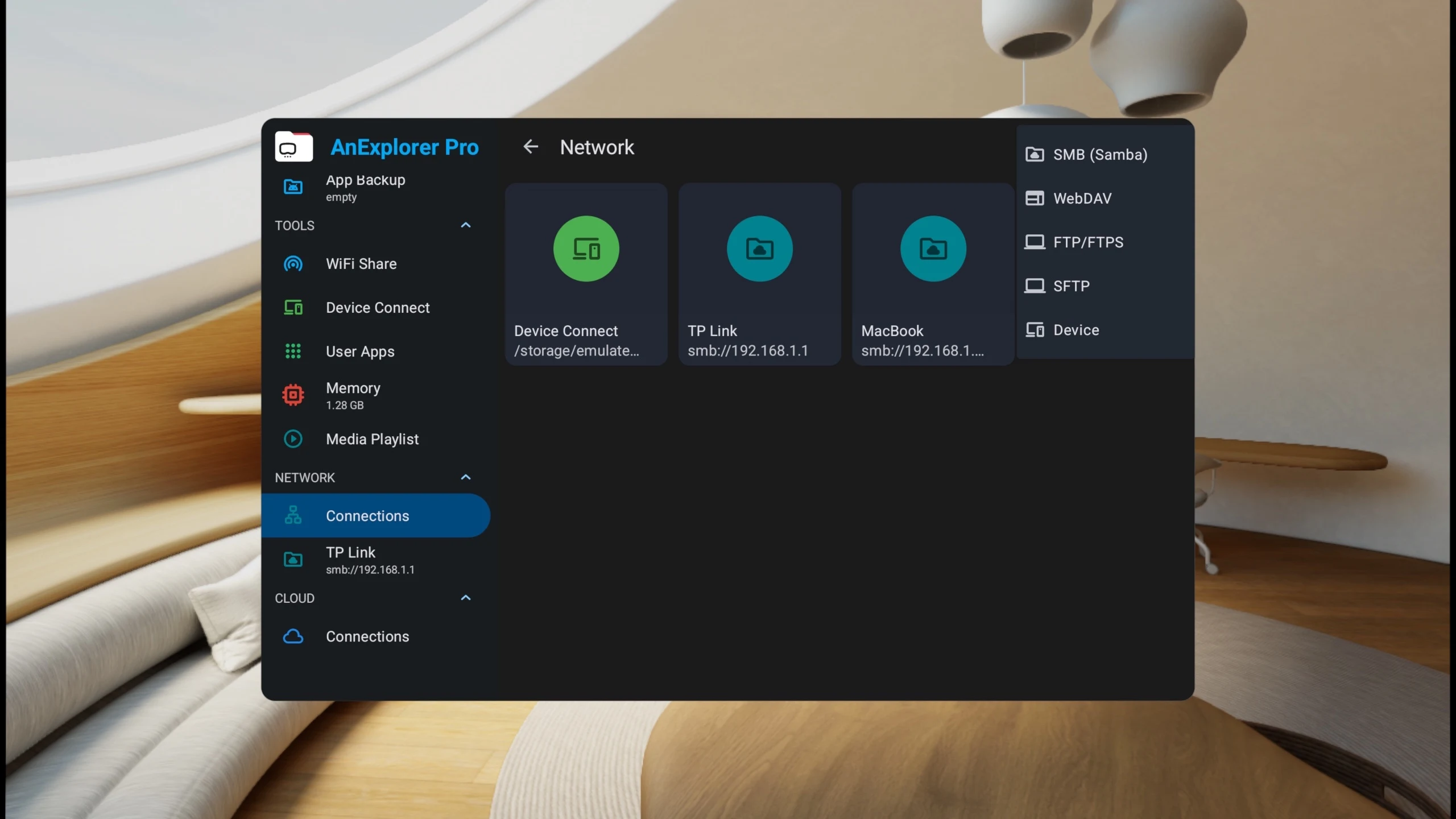This screenshot has height=819, width=1456.
Task: Open App Backup empty entry
Action: pyautogui.click(x=375, y=187)
